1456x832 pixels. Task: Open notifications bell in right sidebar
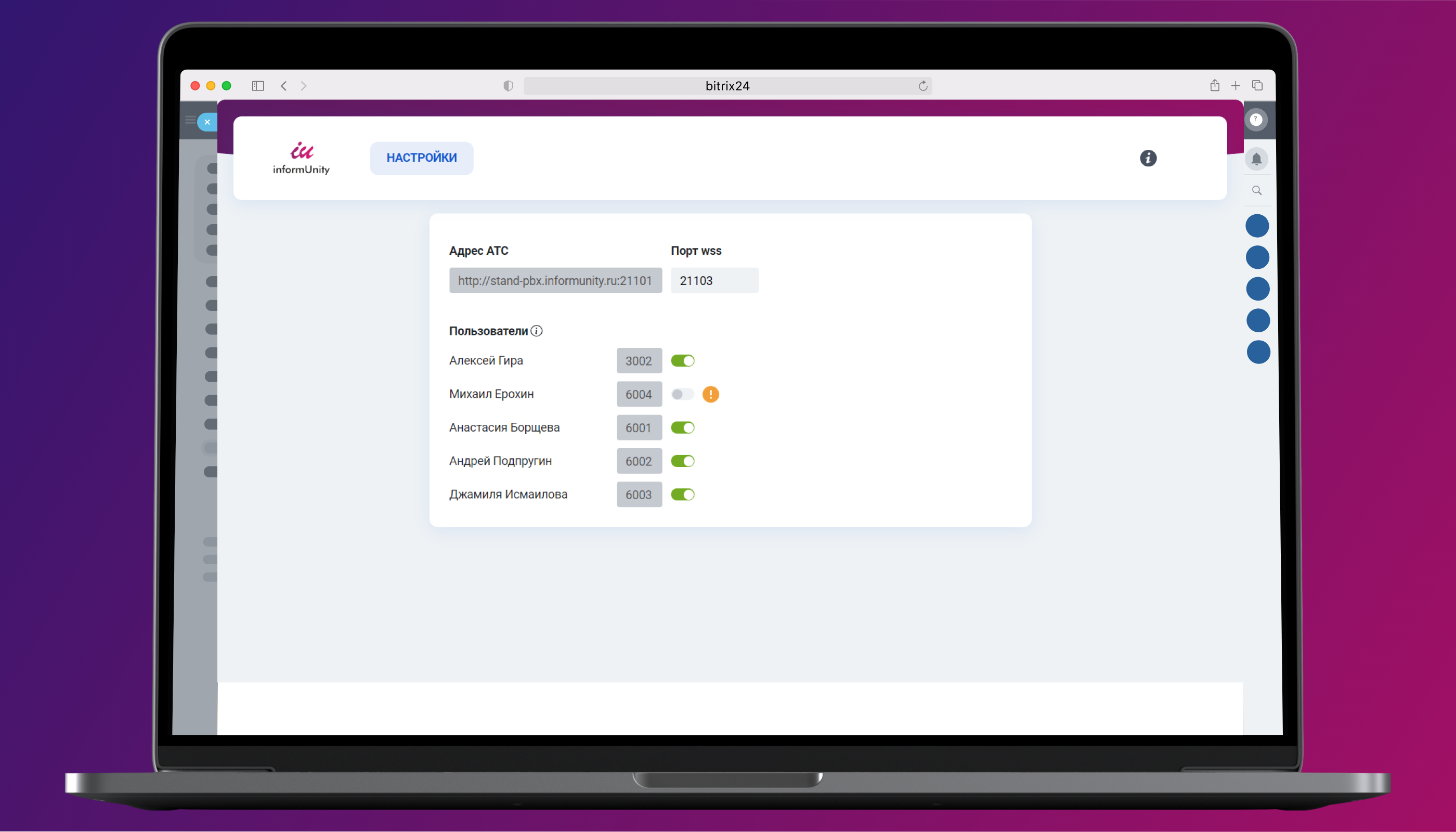pos(1256,159)
